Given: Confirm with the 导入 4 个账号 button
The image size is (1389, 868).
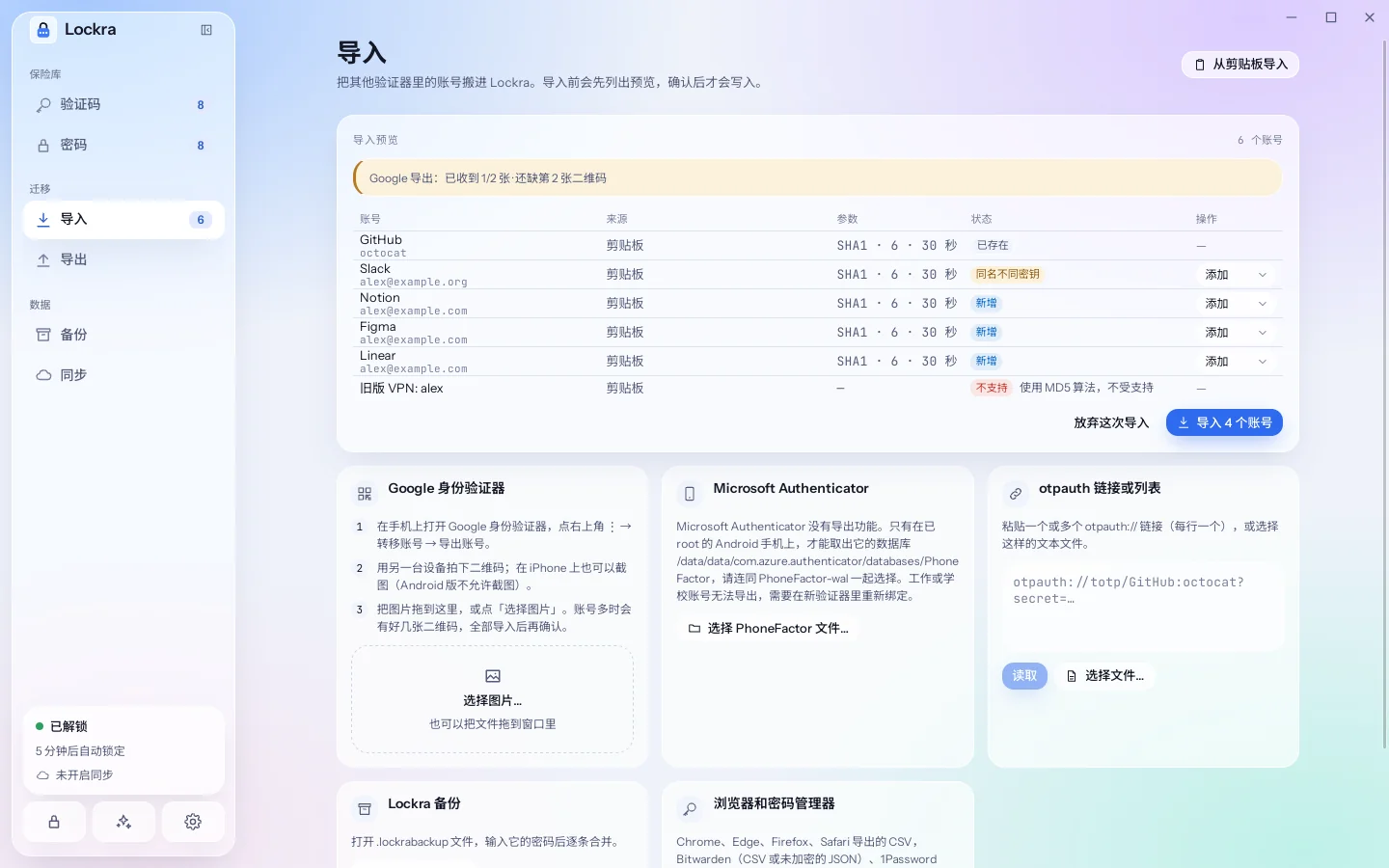Looking at the screenshot, I should pos(1224,422).
